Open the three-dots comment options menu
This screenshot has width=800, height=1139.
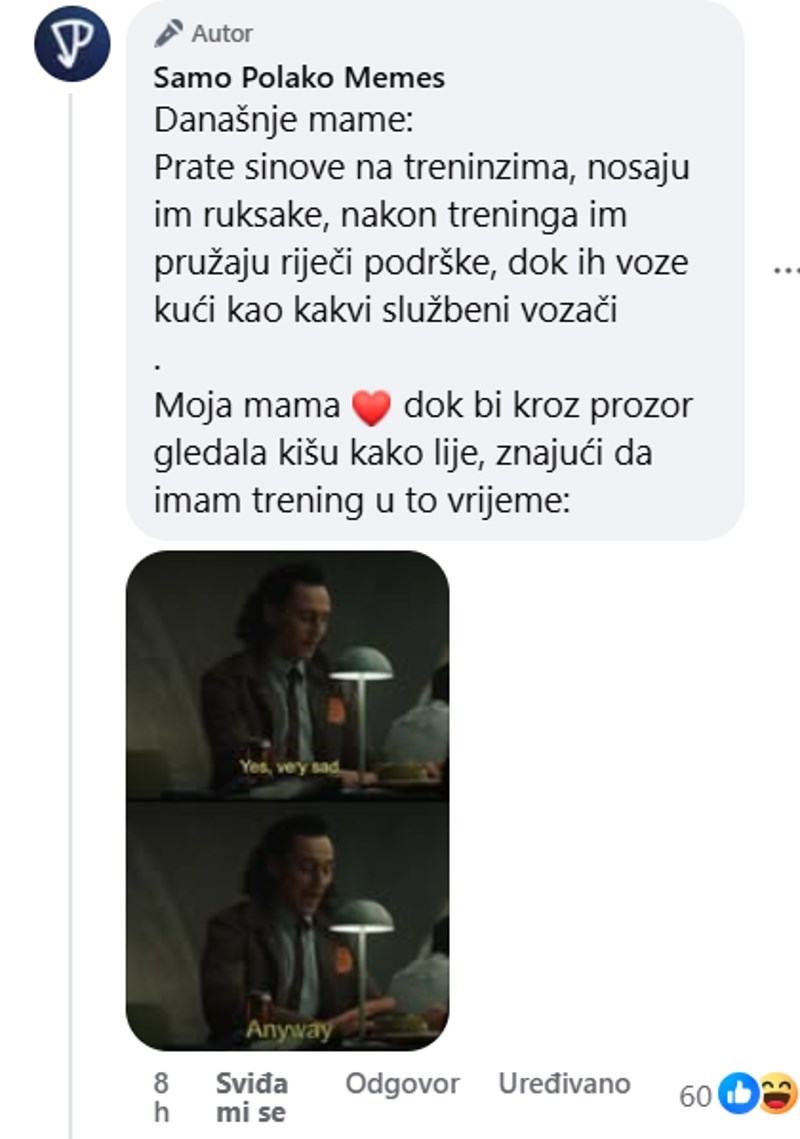coord(786,271)
